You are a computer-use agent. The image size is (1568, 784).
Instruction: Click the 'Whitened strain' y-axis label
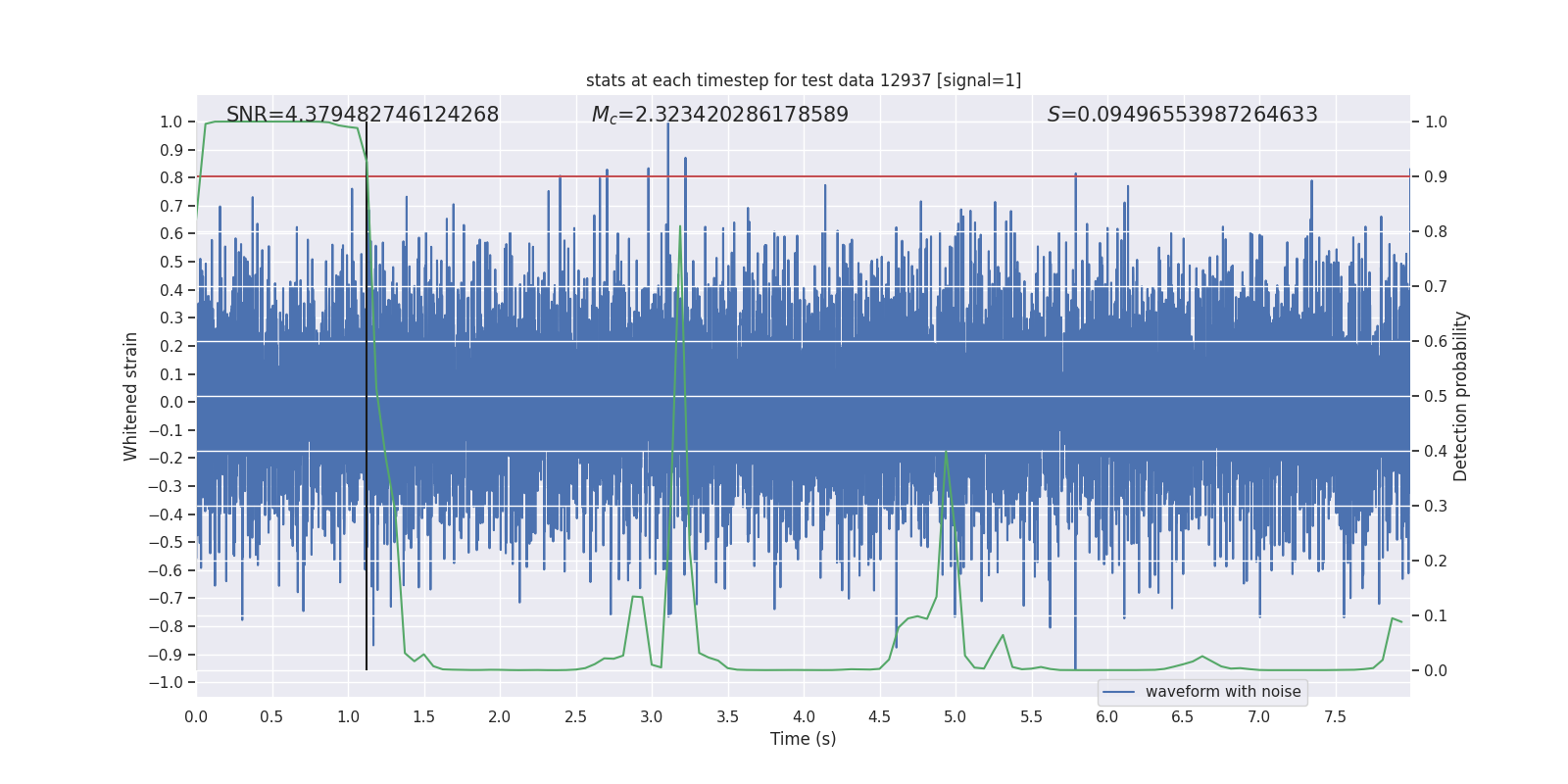(131, 396)
